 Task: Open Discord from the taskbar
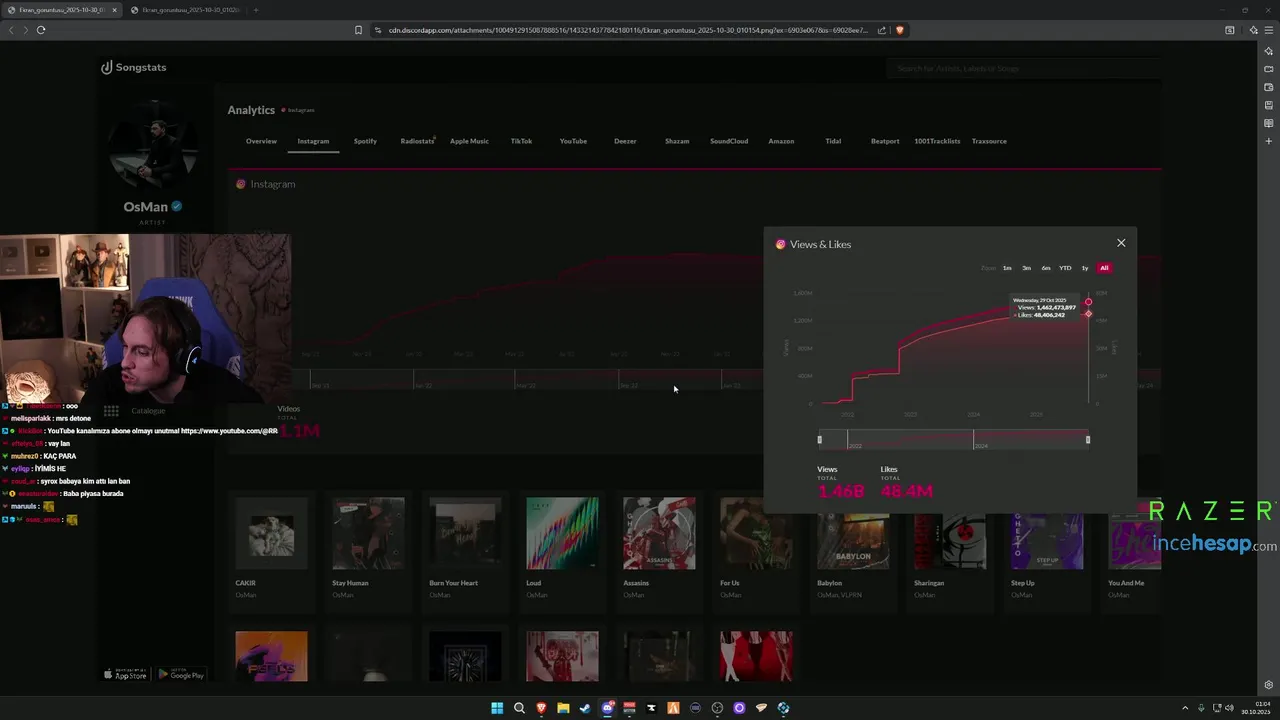[x=607, y=708]
